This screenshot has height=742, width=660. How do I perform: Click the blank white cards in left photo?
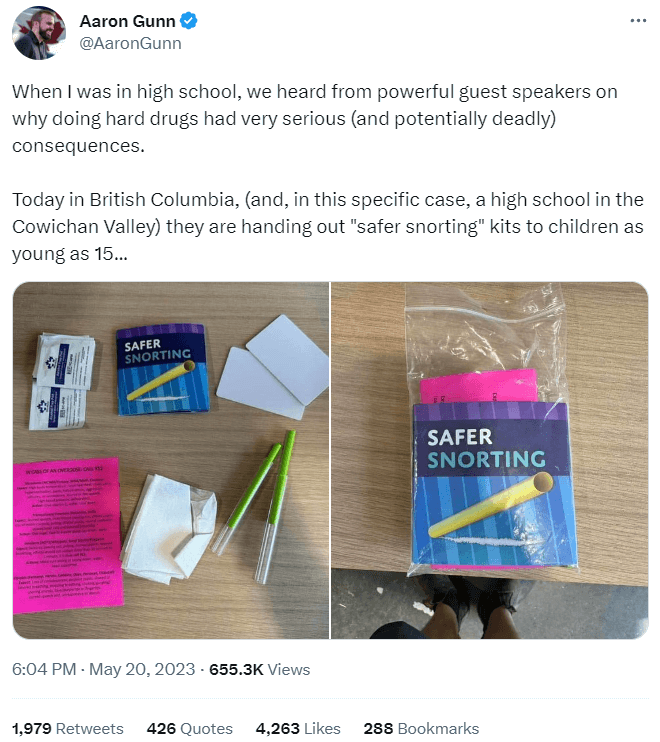[x=273, y=368]
